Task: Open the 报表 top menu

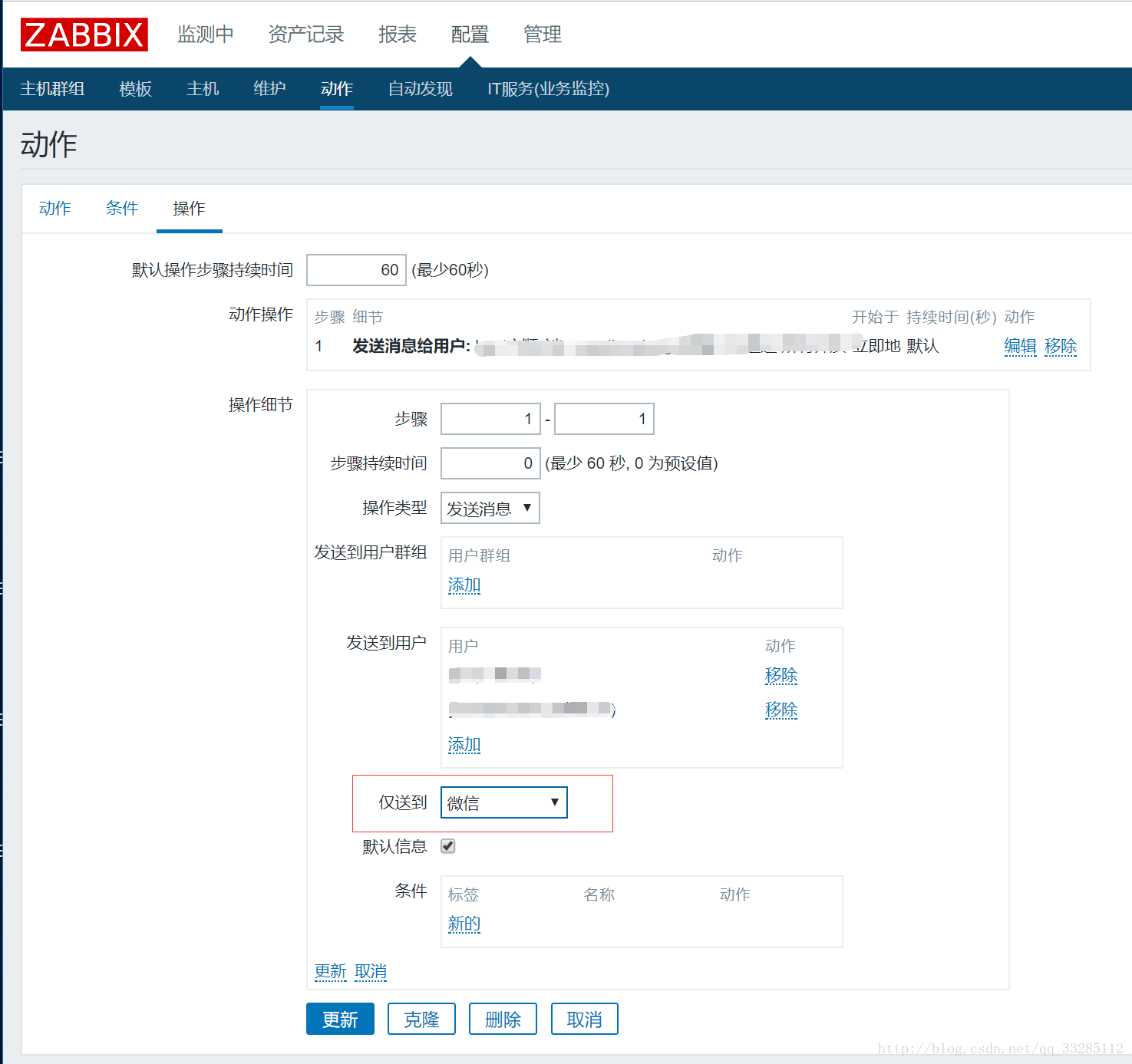Action: click(398, 35)
